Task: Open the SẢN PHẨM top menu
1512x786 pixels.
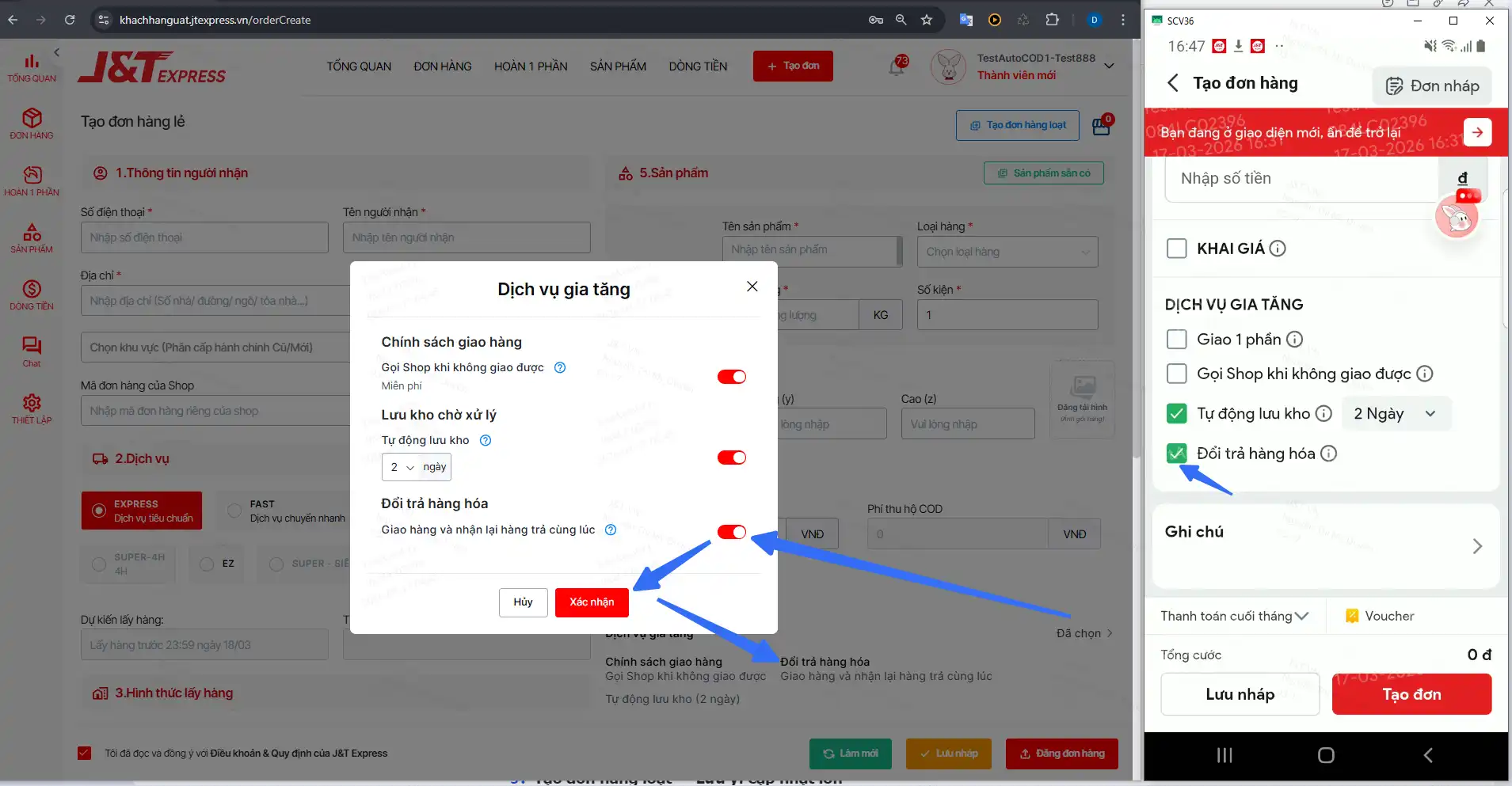Action: click(618, 66)
